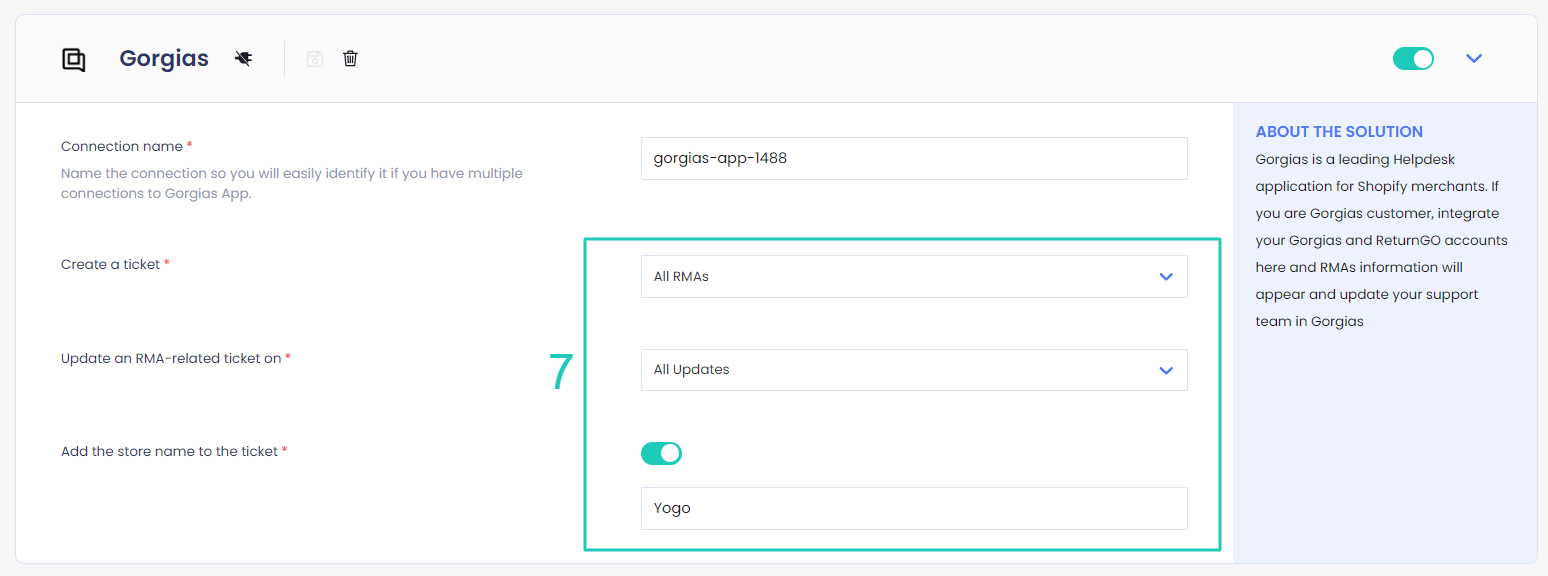Click the save floppy disk icon
Viewport: 1548px width, 576px height.
(x=315, y=59)
